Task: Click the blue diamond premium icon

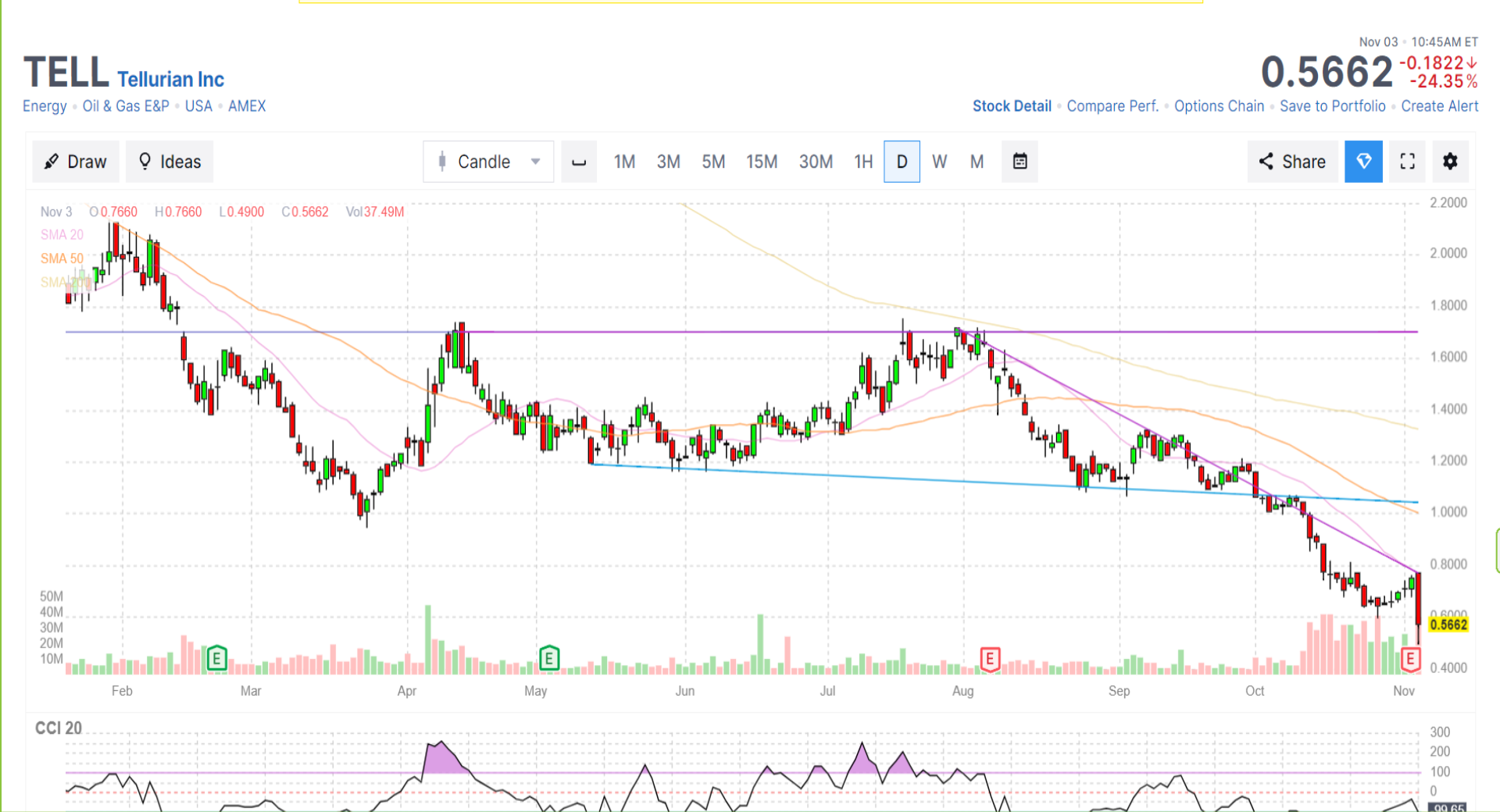Action: pyautogui.click(x=1363, y=162)
